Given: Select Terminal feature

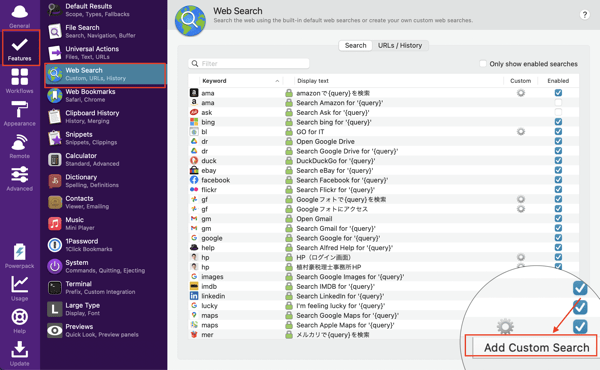Looking at the screenshot, I should tap(105, 288).
